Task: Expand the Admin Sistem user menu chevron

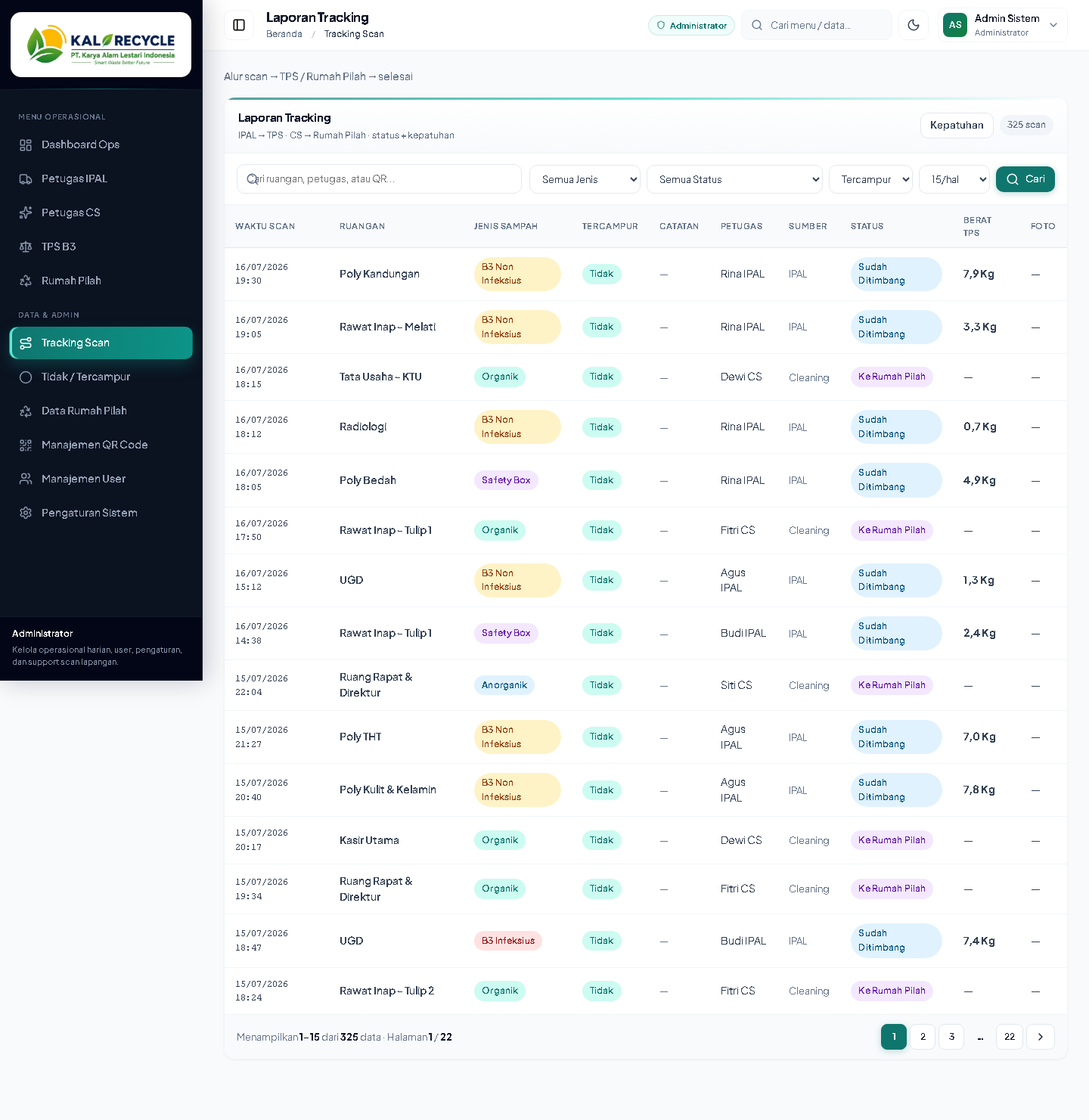Action: point(1053,25)
